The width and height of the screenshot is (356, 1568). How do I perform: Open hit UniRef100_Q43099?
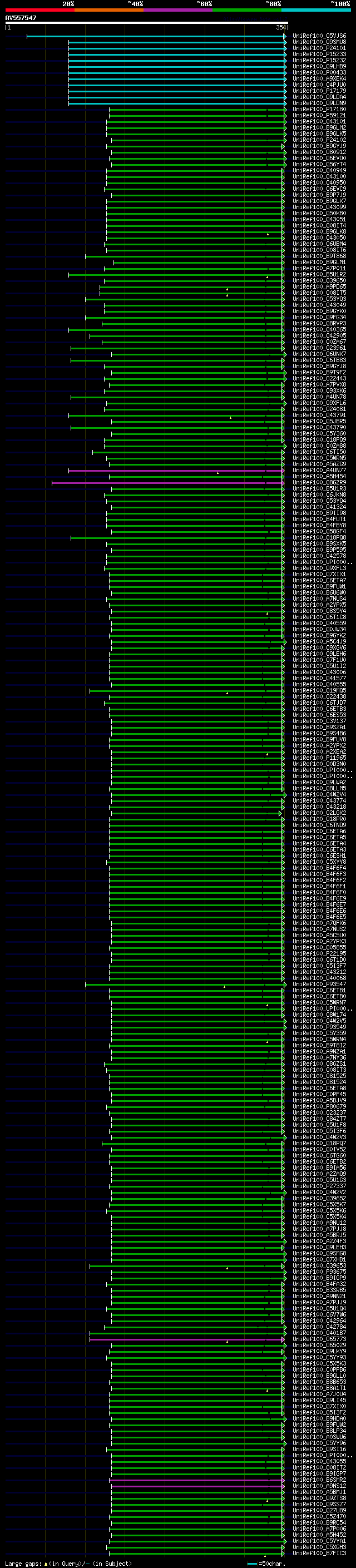point(319,207)
